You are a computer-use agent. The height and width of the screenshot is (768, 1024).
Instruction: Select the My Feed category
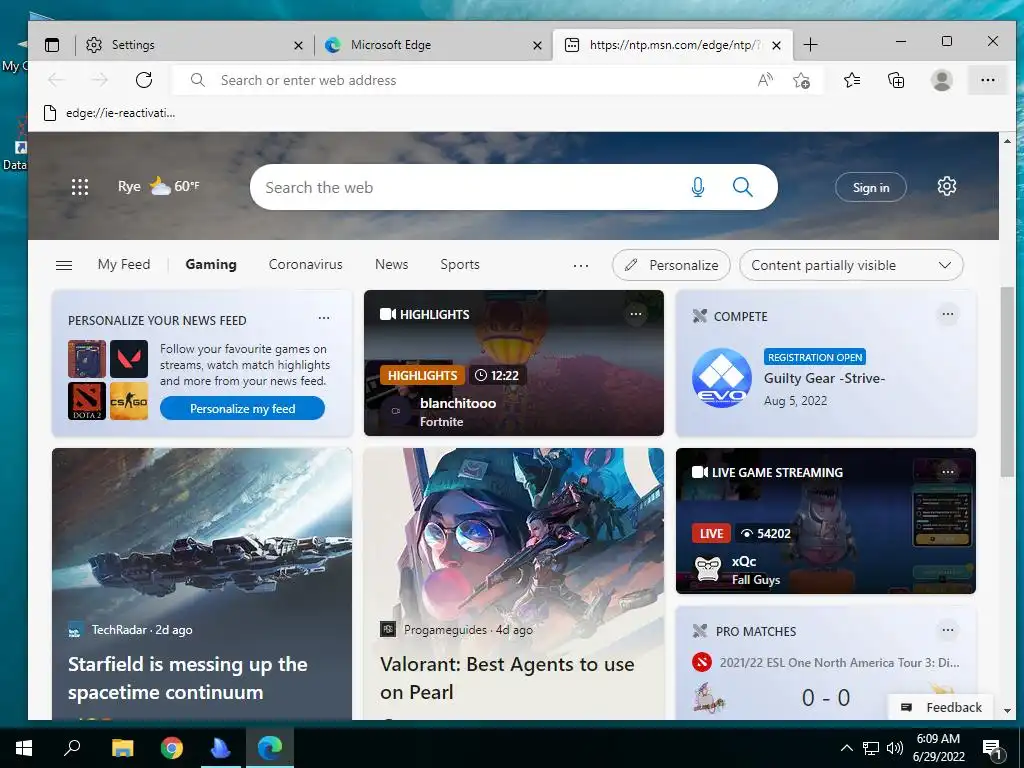point(124,264)
